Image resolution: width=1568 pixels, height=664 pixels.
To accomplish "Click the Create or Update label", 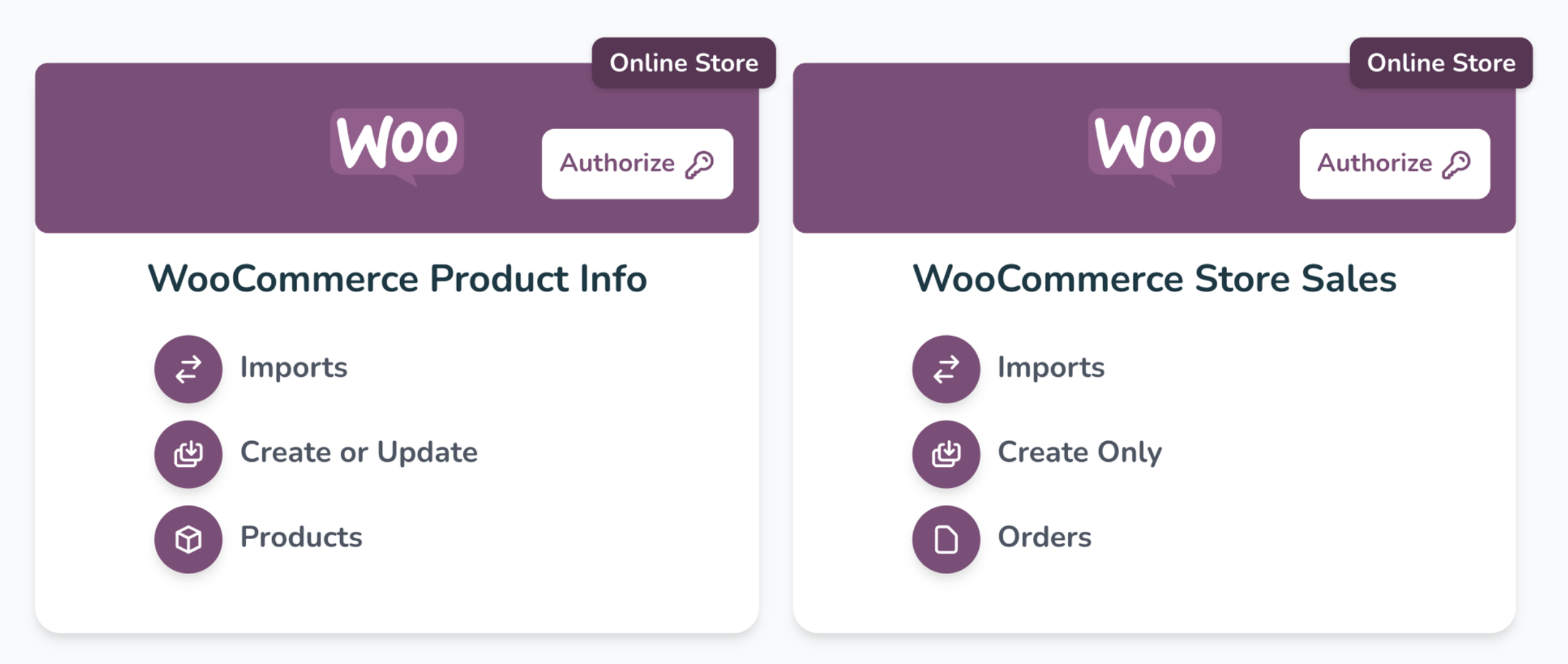I will click(x=359, y=452).
